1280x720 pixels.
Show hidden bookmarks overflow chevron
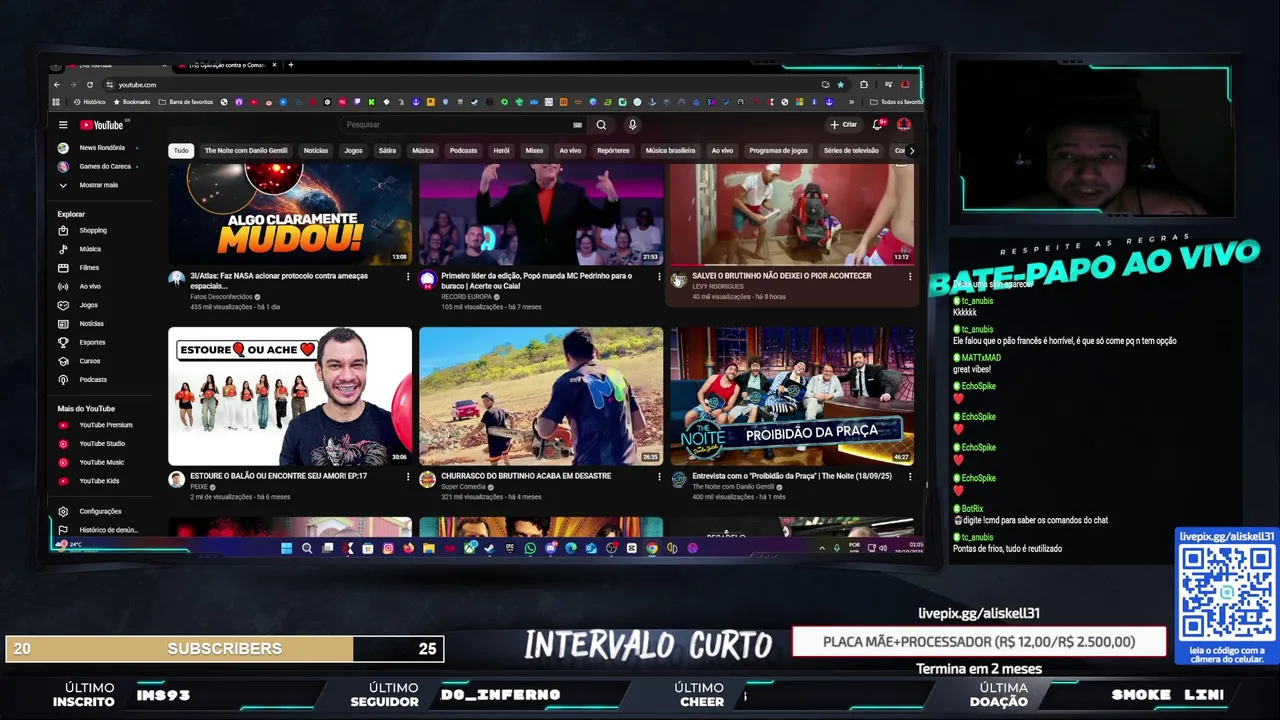click(851, 102)
